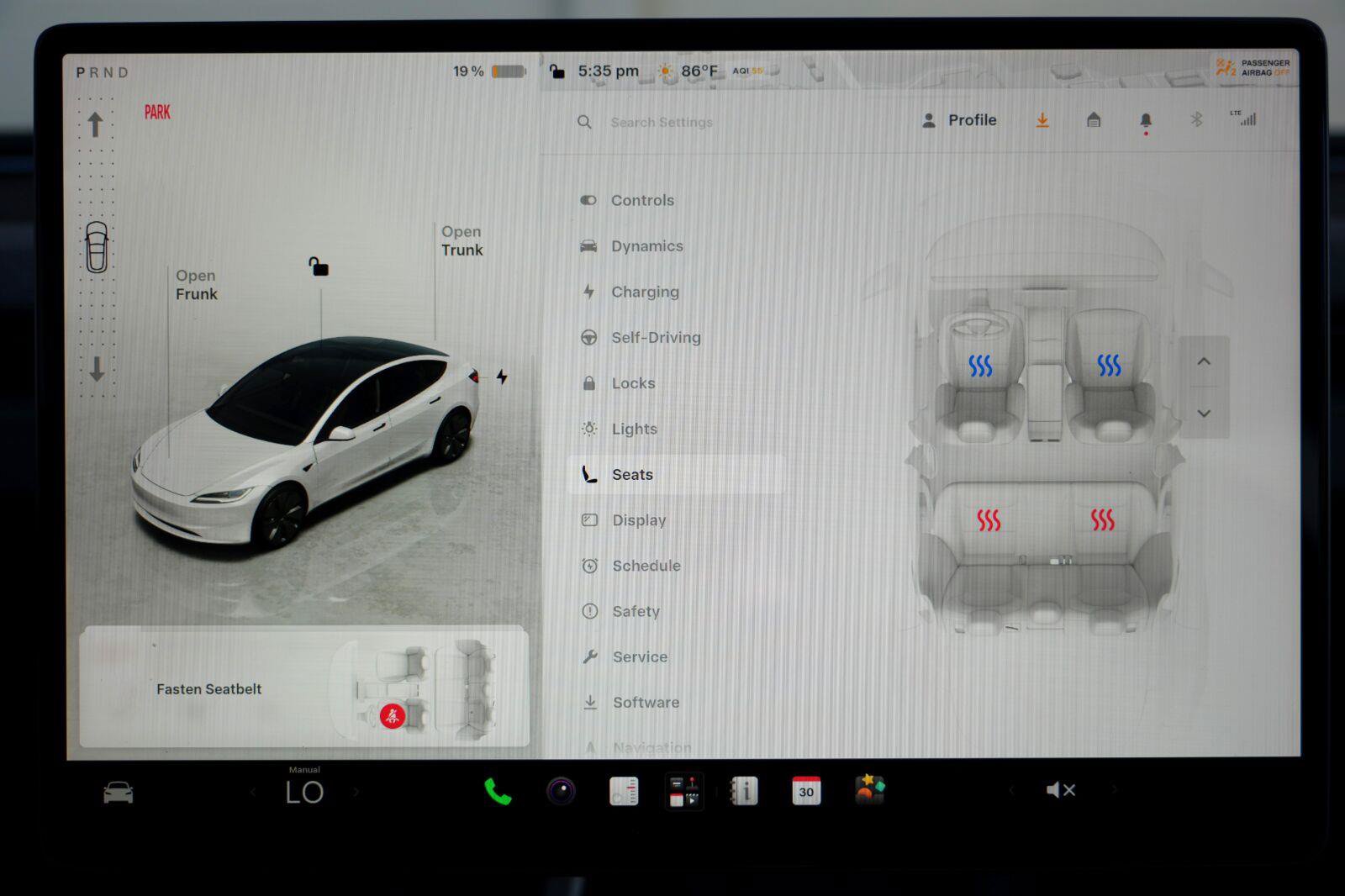
Task: Open the Service settings menu
Action: click(625, 656)
